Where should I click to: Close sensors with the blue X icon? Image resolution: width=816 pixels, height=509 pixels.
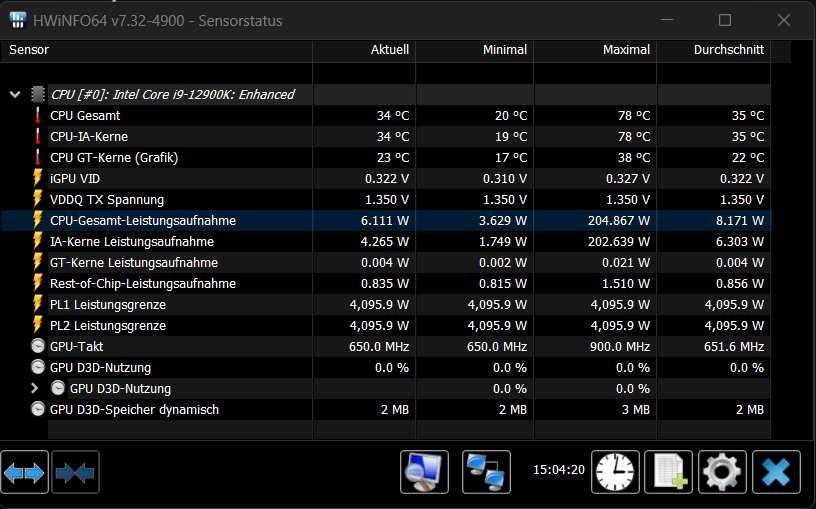[776, 472]
